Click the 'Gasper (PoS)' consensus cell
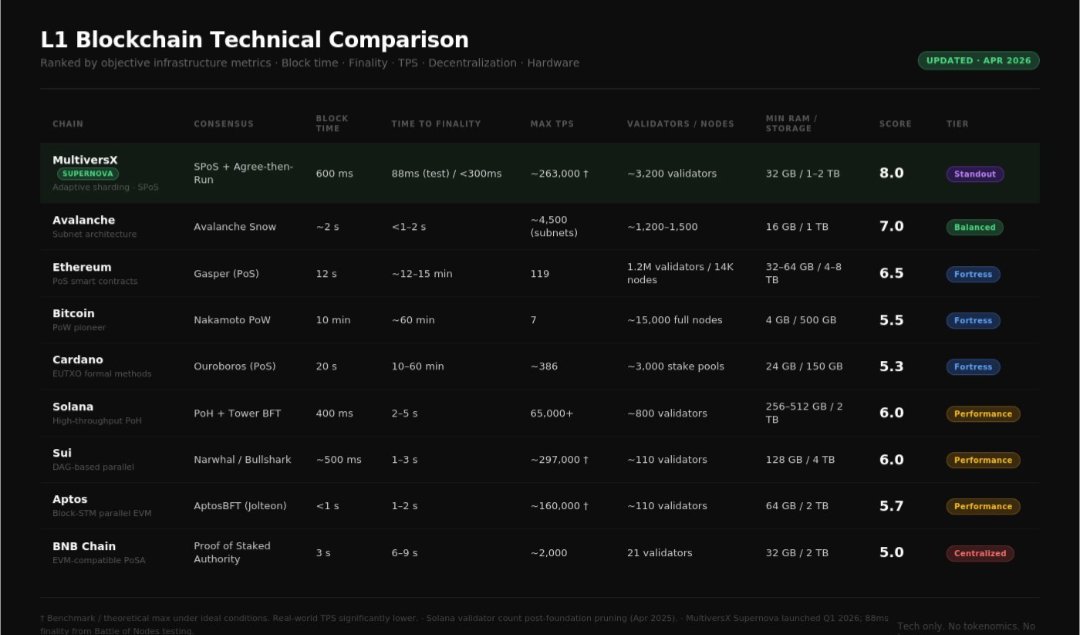The width and height of the screenshot is (1080, 635). [x=226, y=273]
